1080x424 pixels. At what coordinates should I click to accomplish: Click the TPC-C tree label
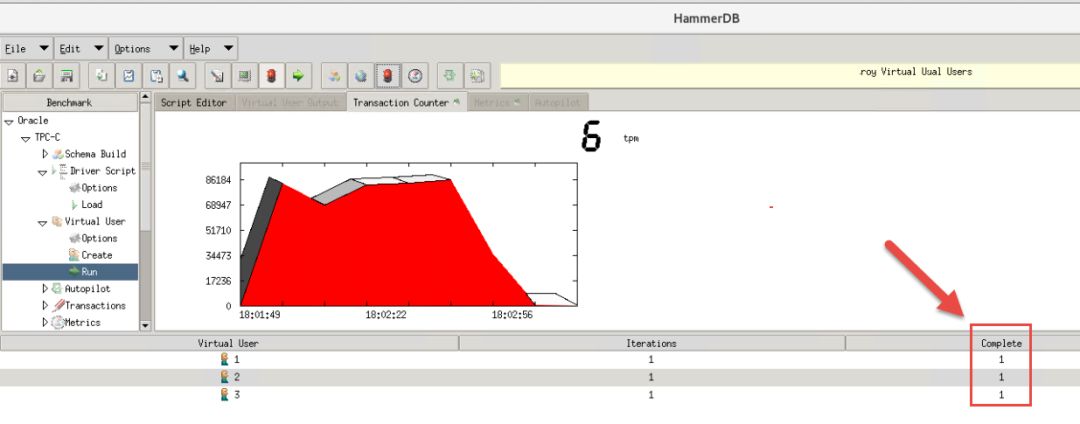click(x=48, y=138)
